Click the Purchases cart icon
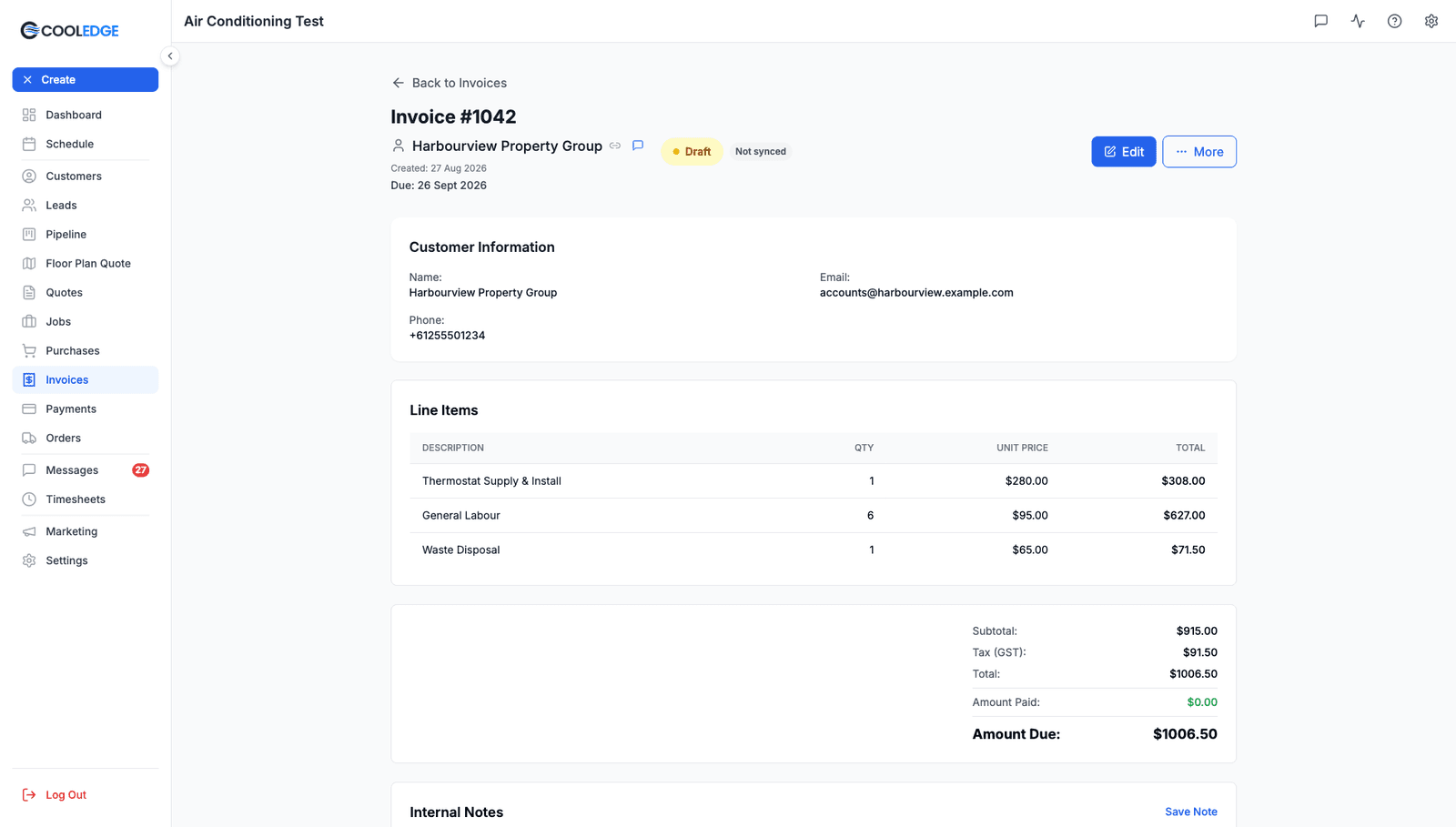 [29, 351]
